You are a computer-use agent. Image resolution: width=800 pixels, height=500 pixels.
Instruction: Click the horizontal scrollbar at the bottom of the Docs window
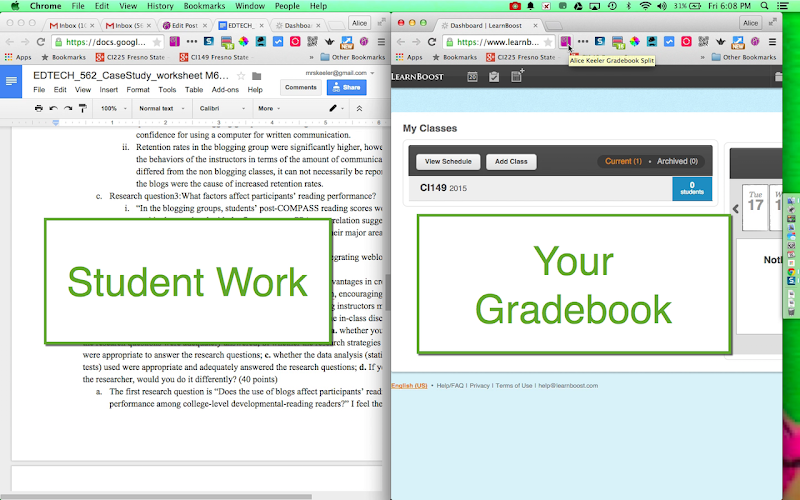(x=156, y=496)
